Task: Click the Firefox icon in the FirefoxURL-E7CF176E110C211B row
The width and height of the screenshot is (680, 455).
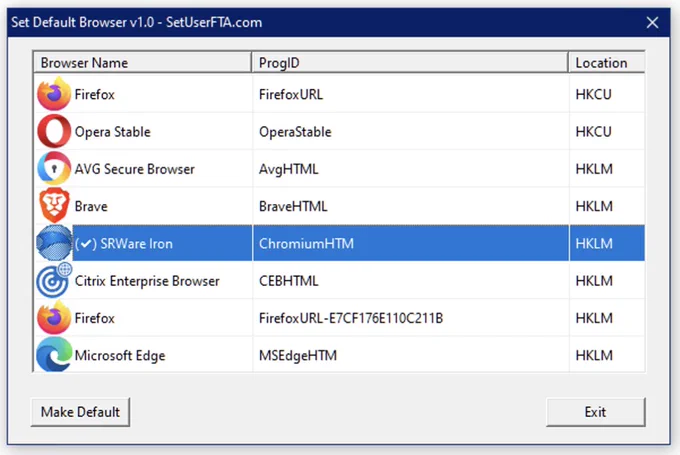Action: point(54,318)
